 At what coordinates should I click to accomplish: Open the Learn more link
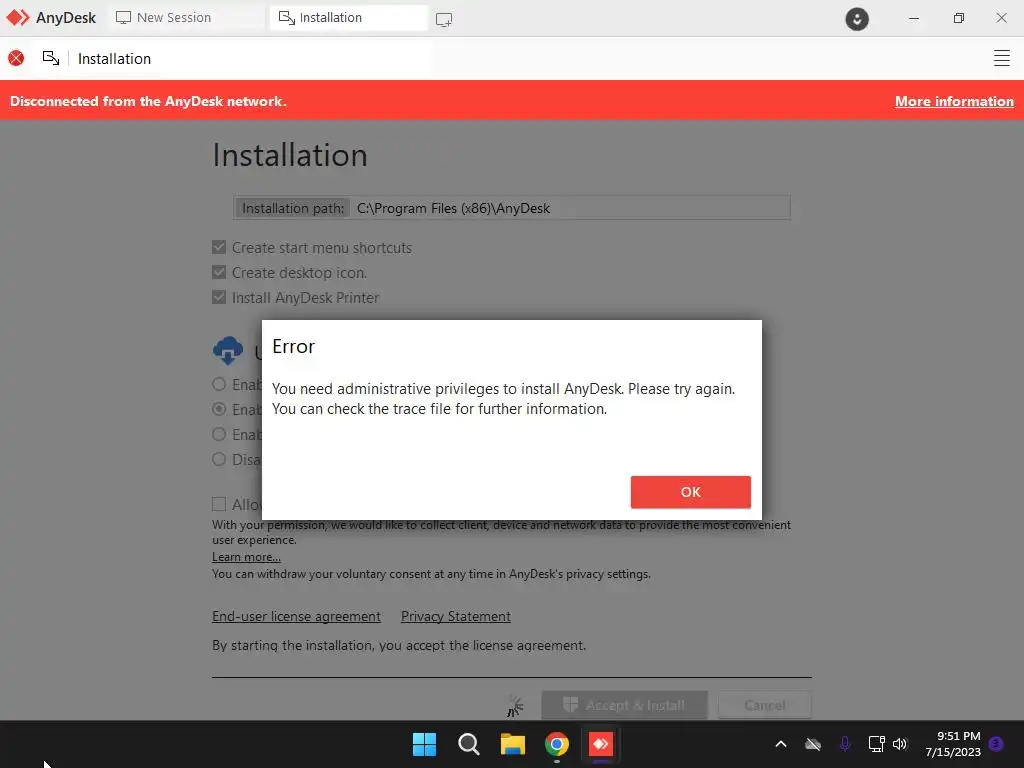pos(246,557)
